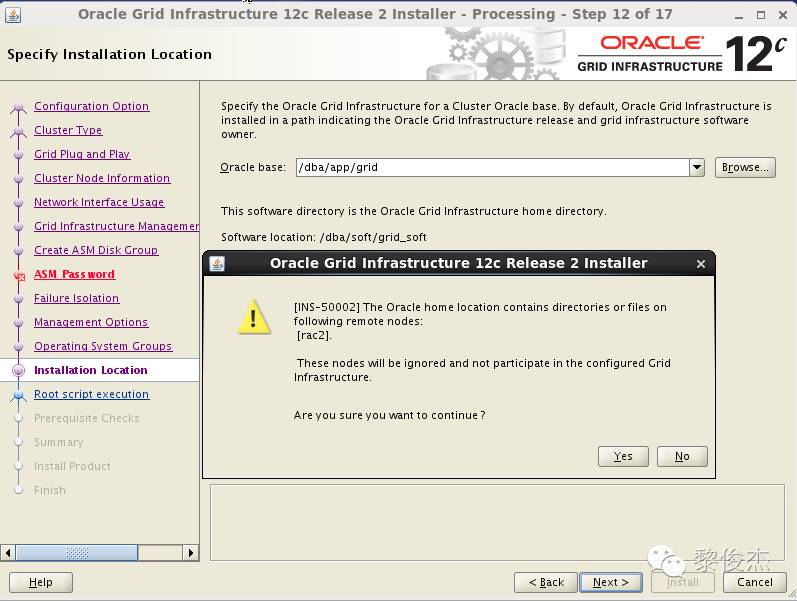The height and width of the screenshot is (601, 797).
Task: Open the Cluster Type step
Action: coord(68,130)
